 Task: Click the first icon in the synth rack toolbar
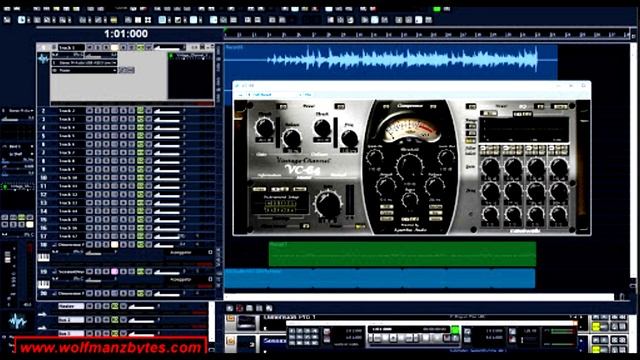230,308
